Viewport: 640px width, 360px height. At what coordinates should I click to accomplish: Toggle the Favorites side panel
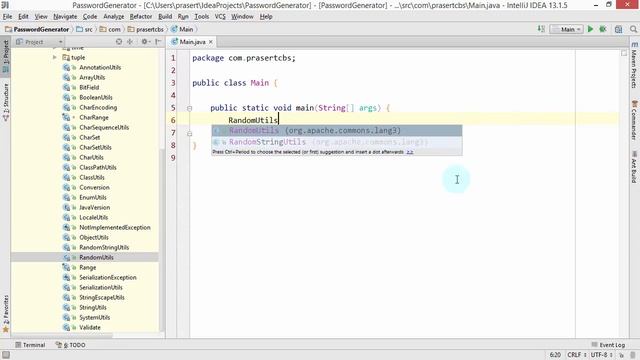click(6, 313)
